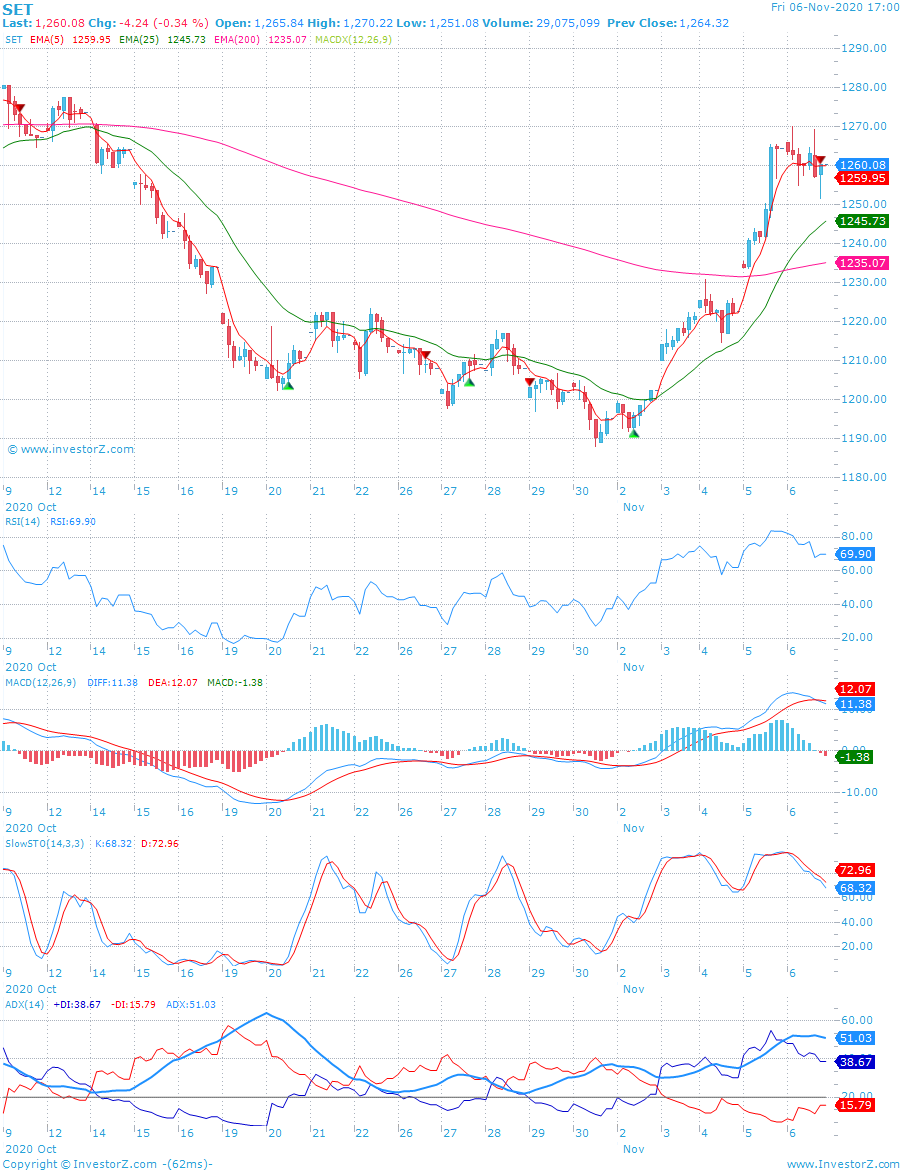This screenshot has height=1173, width=901.
Task: Click the RSI:69.90 reading text
Action: [x=73, y=521]
